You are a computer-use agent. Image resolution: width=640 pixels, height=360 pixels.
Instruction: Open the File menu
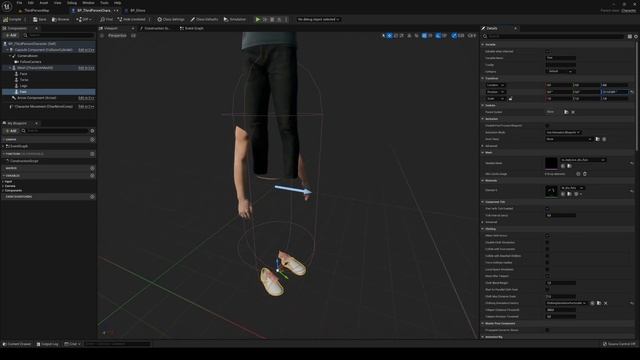19,3
